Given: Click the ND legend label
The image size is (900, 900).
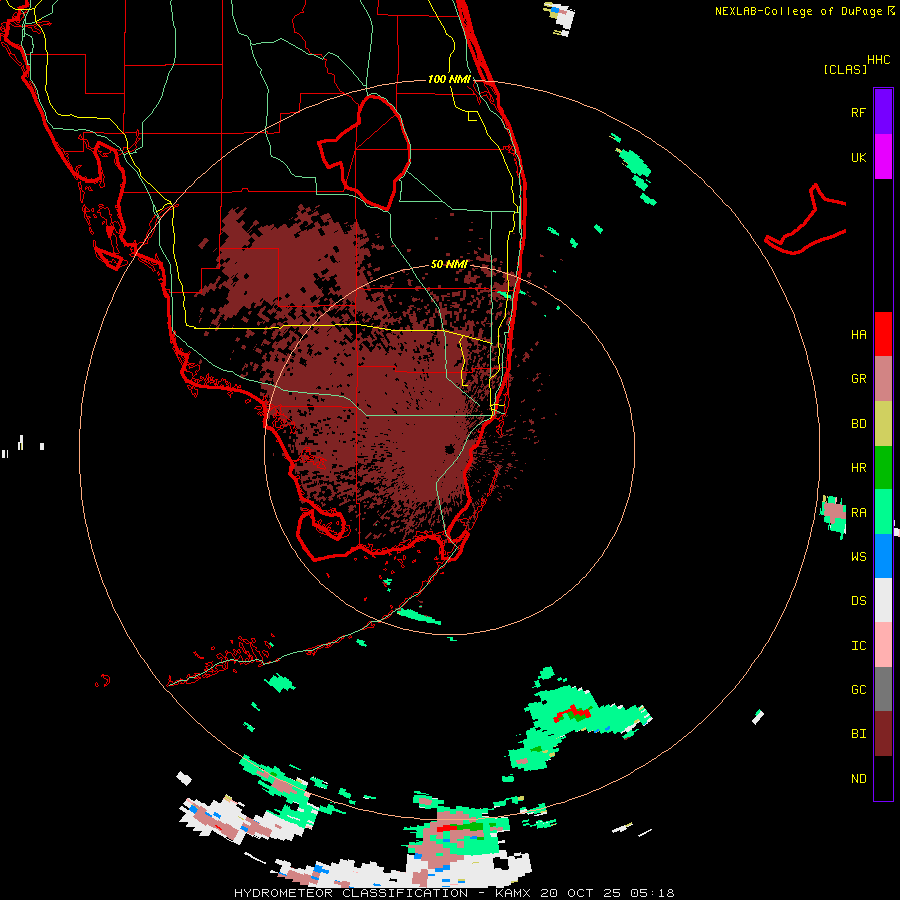Looking at the screenshot, I should 858,778.
